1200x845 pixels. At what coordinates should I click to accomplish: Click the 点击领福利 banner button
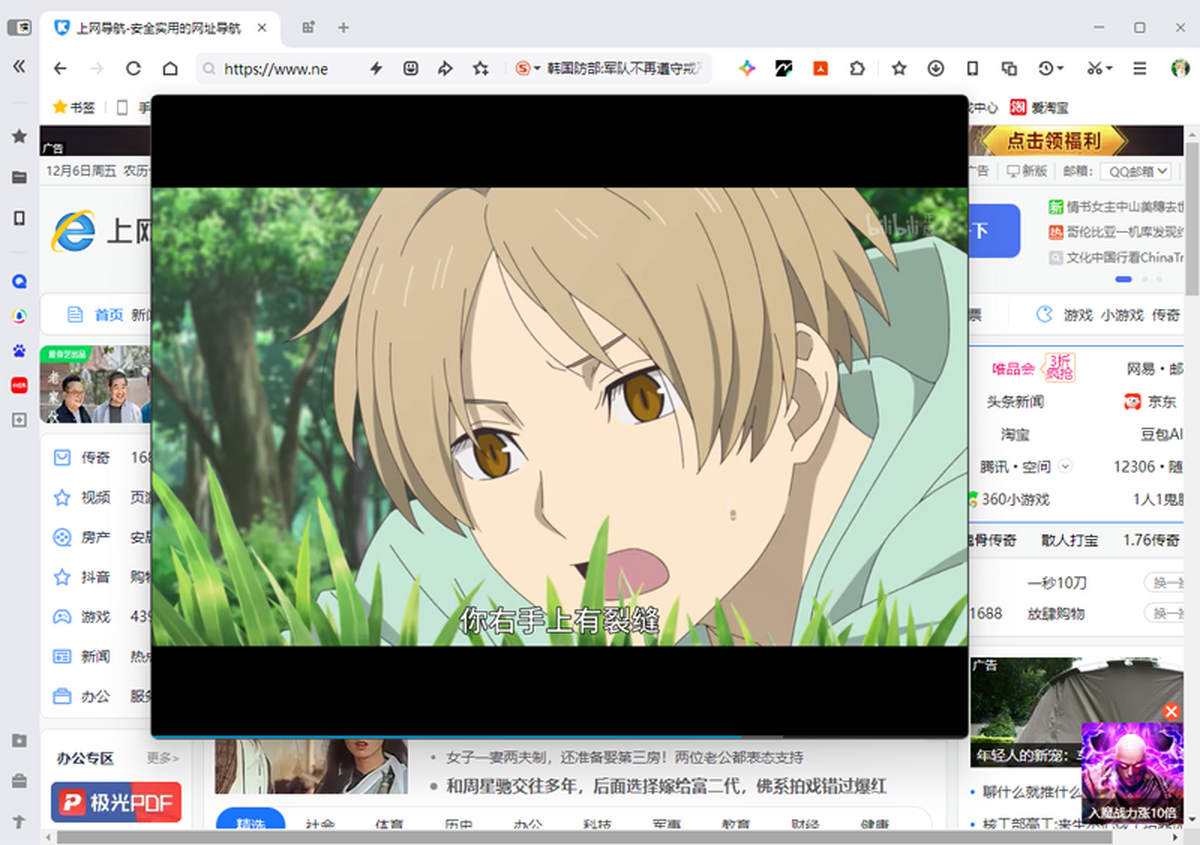point(1053,141)
